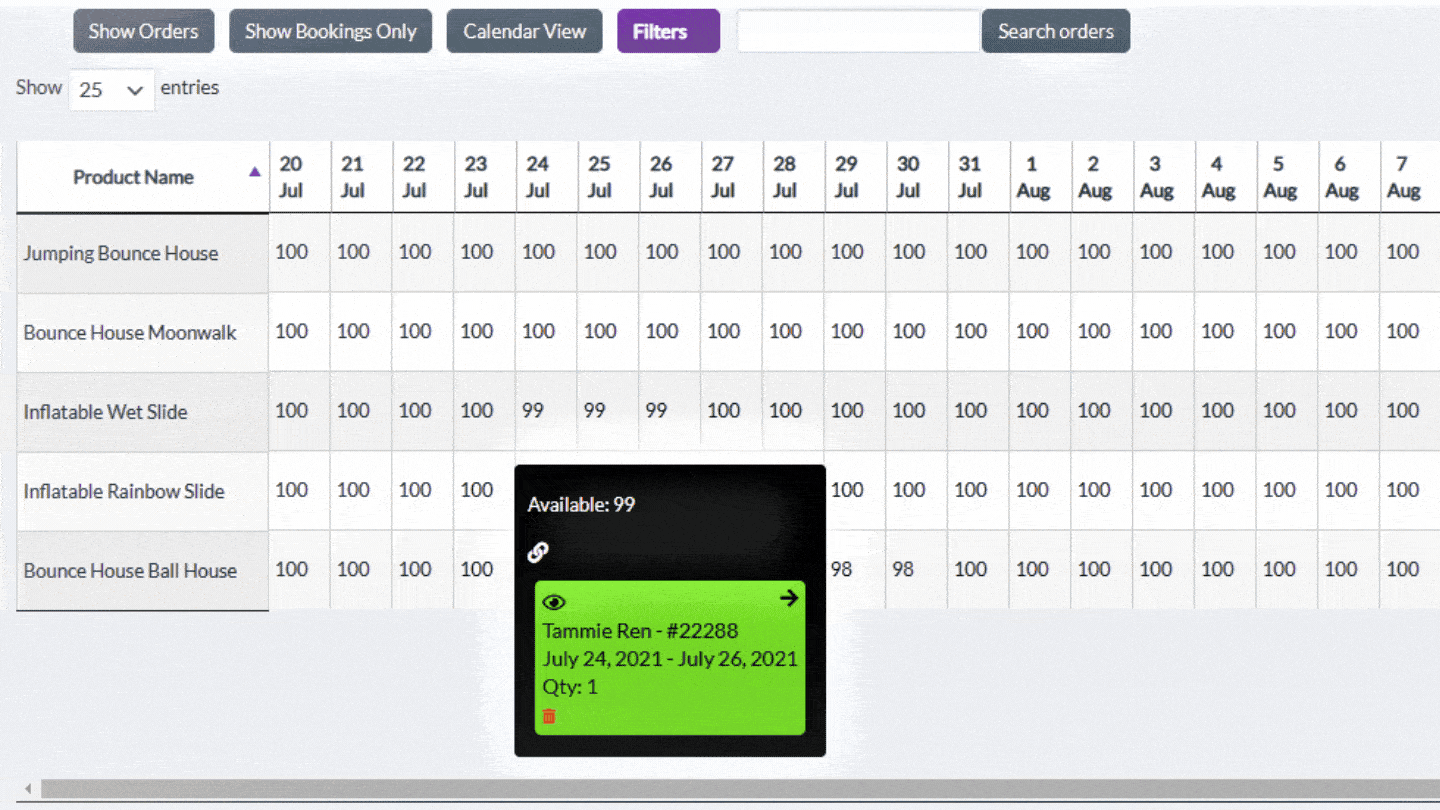Click the Qty: 1 text in booking
Screen dimensions: 1440x810
pos(570,687)
